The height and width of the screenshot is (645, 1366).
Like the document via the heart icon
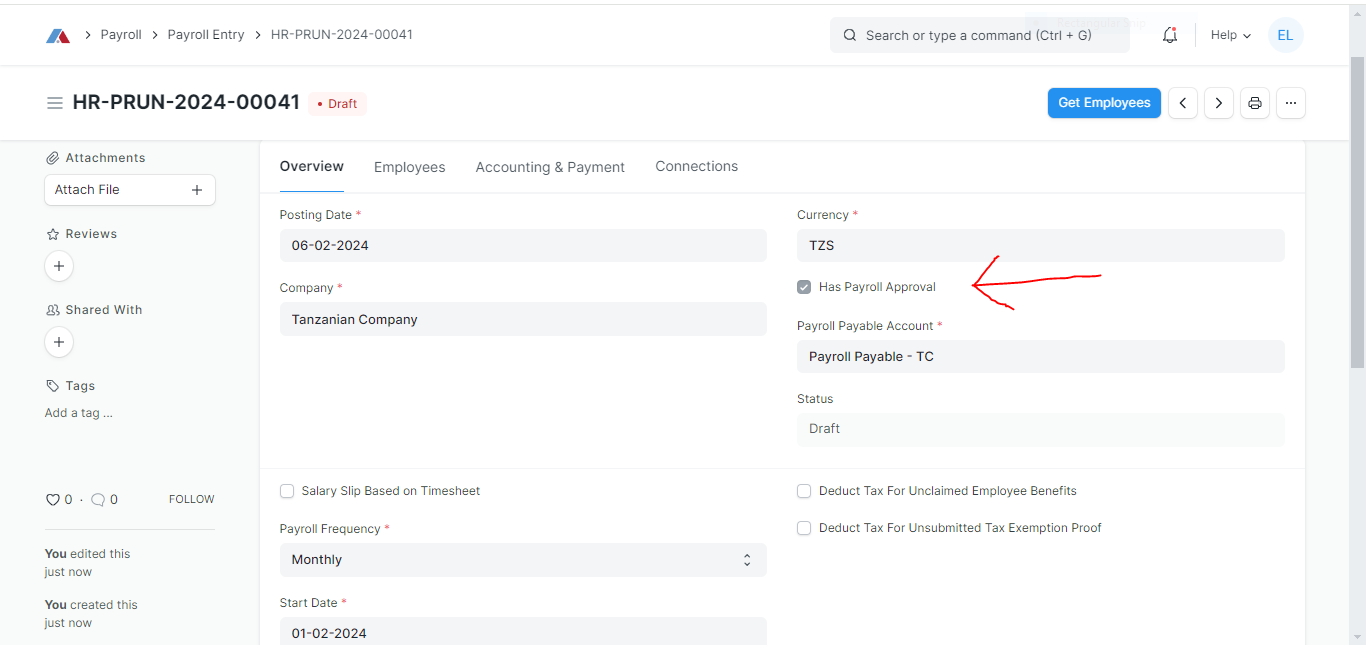tap(51, 499)
